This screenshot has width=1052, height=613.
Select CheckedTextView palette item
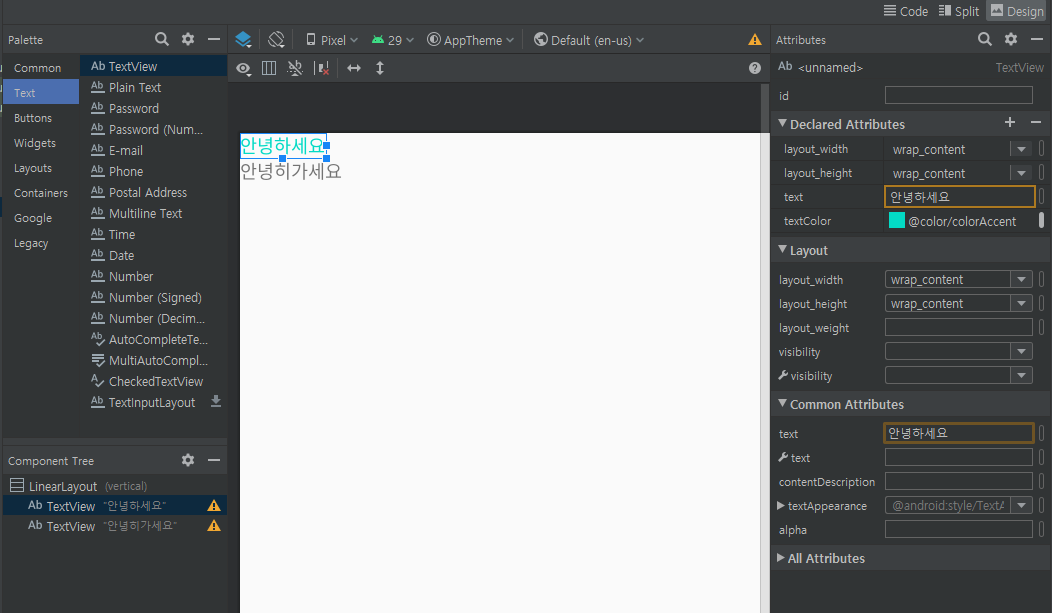[154, 381]
